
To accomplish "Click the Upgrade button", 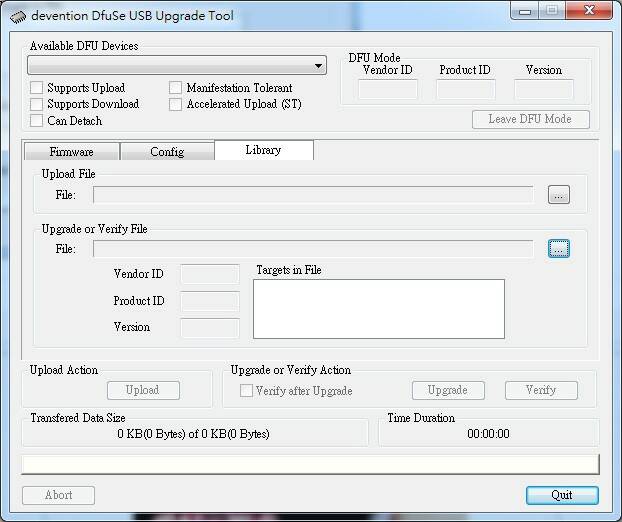I will tap(448, 390).
